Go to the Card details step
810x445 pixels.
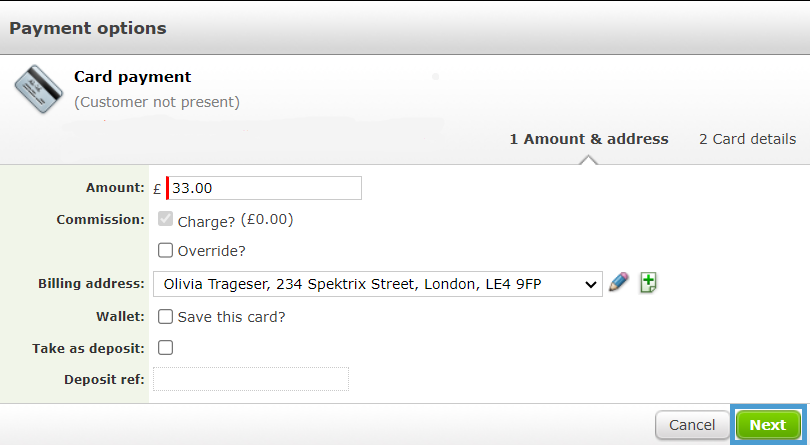(747, 139)
